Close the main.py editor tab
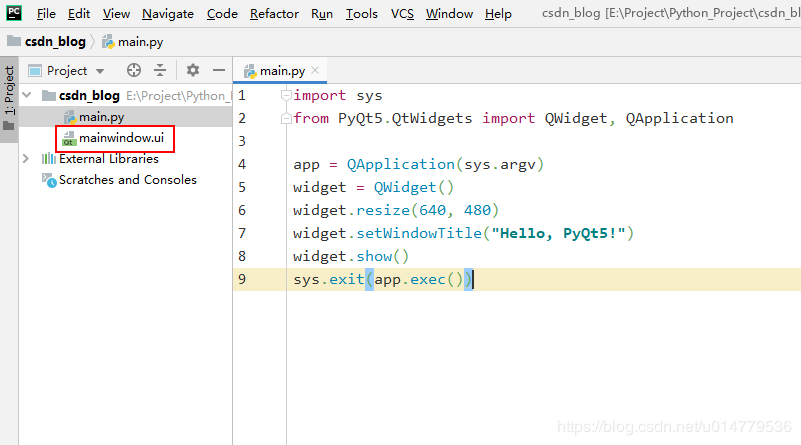This screenshot has width=801, height=445. point(315,70)
